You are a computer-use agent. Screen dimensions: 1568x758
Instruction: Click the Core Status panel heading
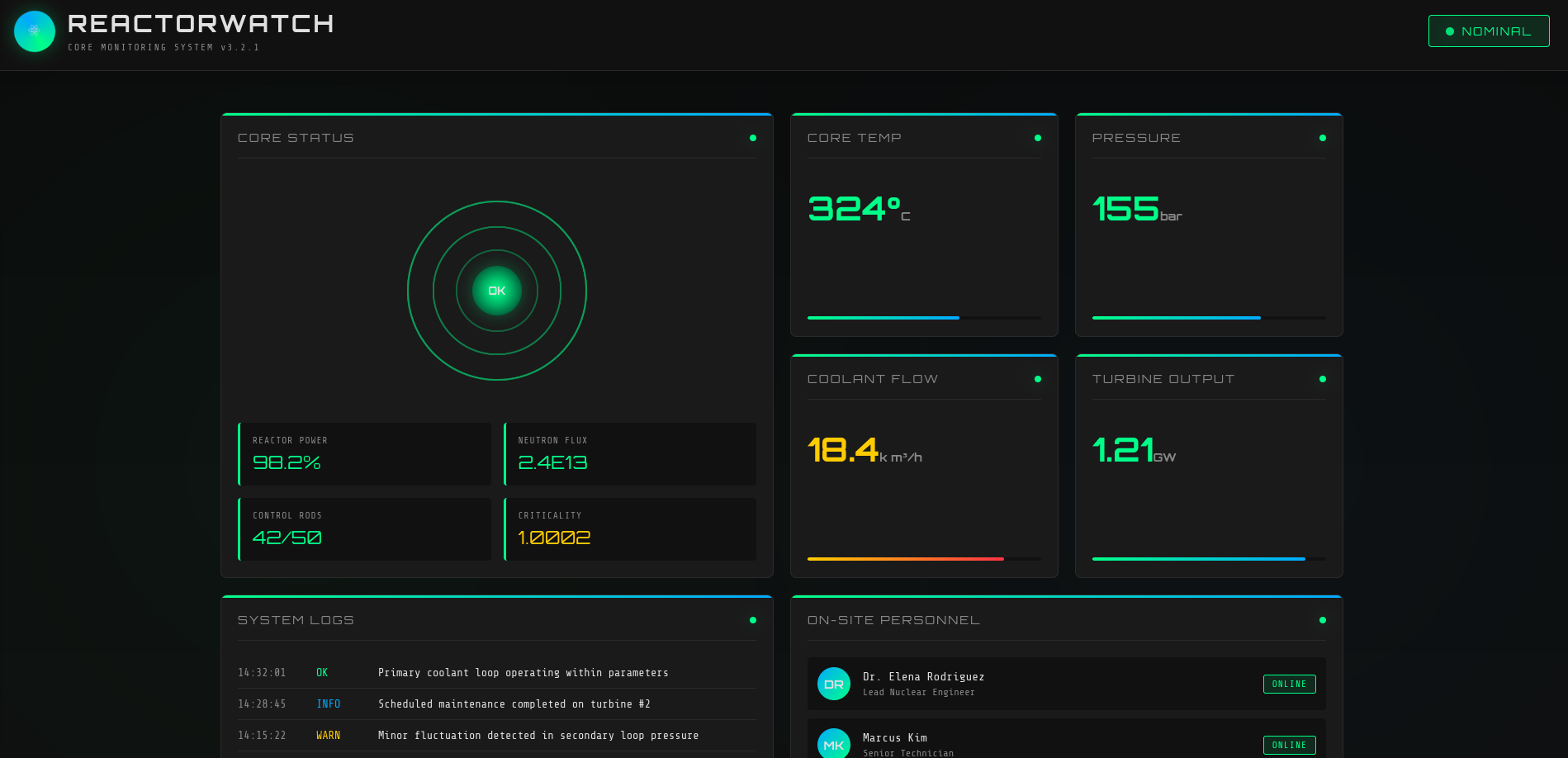click(x=296, y=138)
